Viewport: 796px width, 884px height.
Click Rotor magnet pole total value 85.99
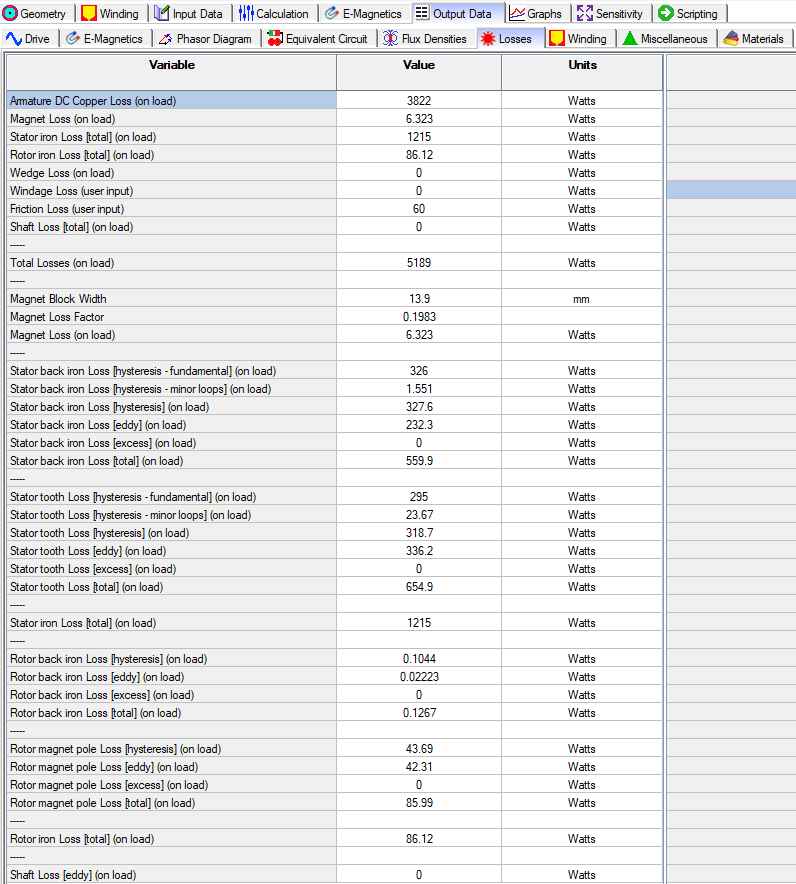419,803
